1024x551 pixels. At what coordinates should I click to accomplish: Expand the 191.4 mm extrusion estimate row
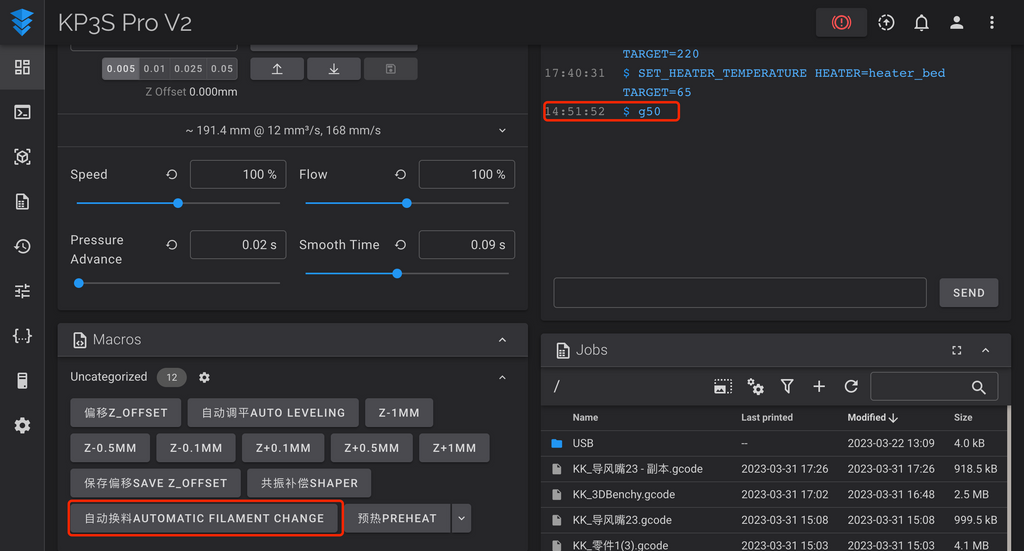(502, 130)
